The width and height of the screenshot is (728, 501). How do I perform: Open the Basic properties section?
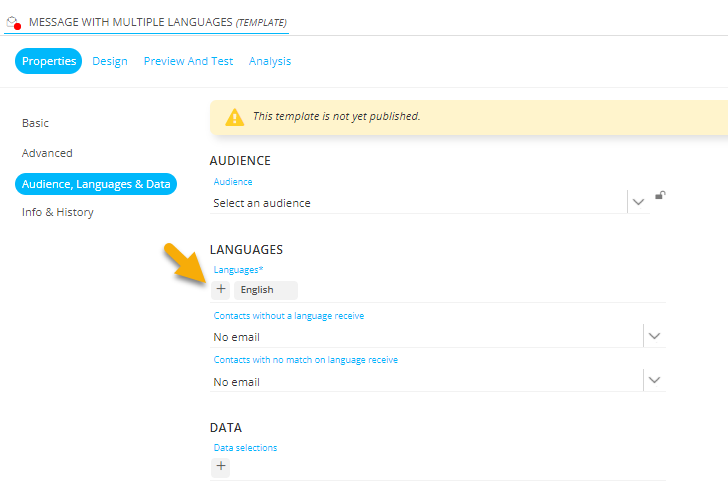(36, 123)
